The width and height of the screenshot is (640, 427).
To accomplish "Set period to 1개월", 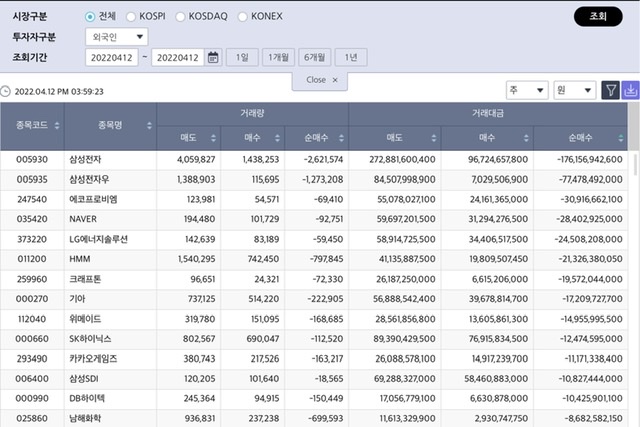I will click(277, 57).
